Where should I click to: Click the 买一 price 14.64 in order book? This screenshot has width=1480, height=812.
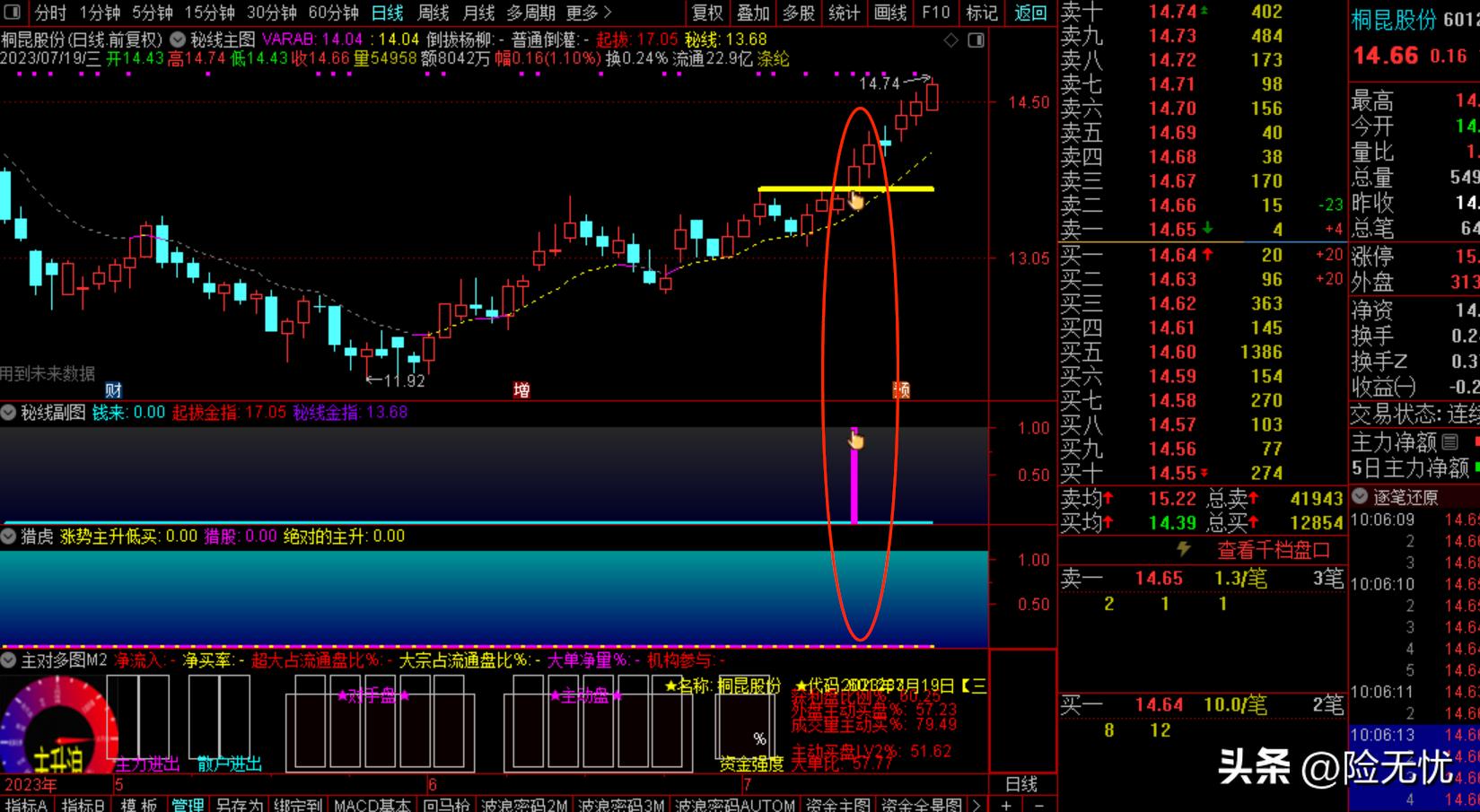tap(1172, 256)
